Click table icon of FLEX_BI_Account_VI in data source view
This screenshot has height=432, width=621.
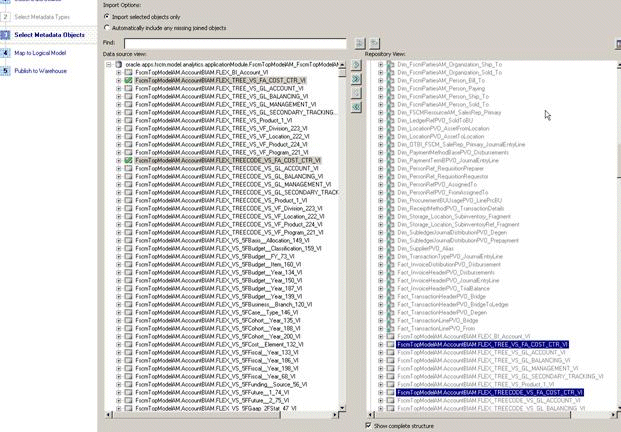[128, 72]
